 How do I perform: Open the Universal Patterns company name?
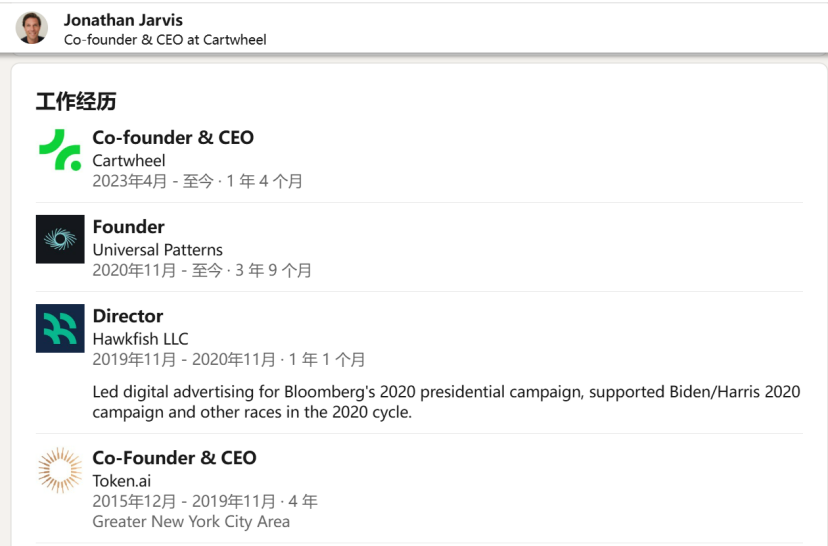click(157, 250)
